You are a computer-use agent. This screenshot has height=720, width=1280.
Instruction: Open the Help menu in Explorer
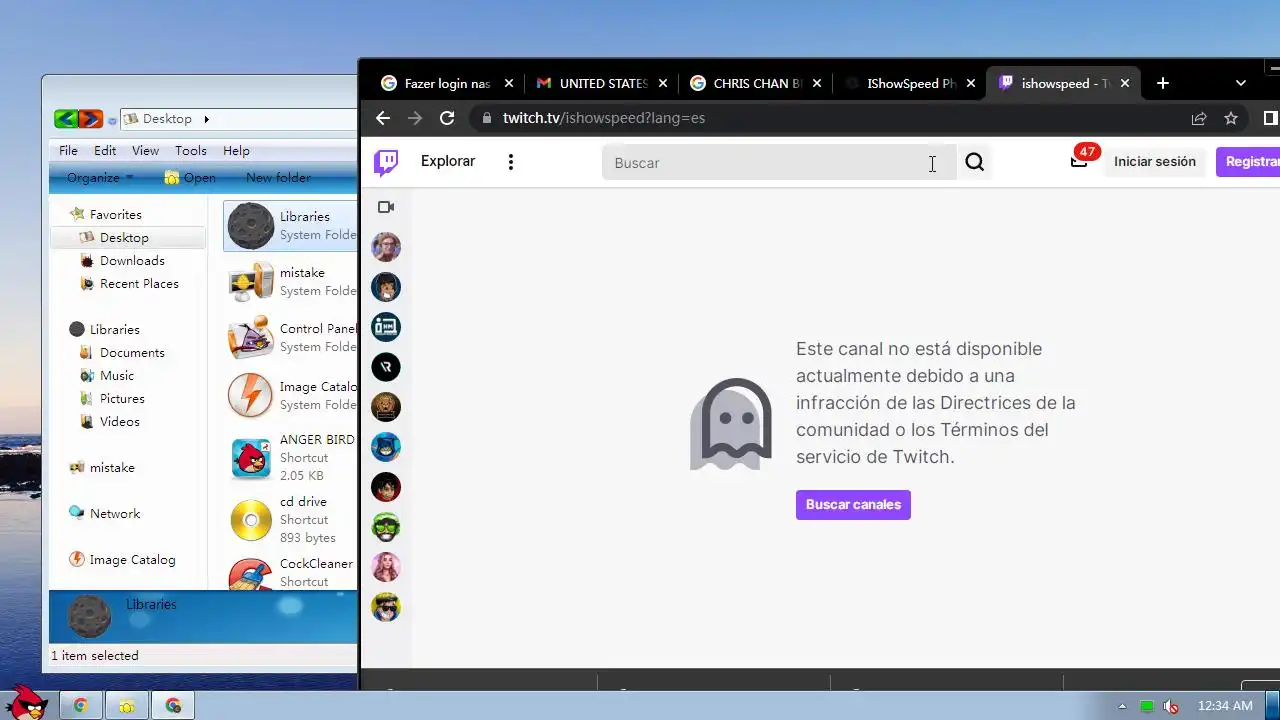tap(236, 151)
